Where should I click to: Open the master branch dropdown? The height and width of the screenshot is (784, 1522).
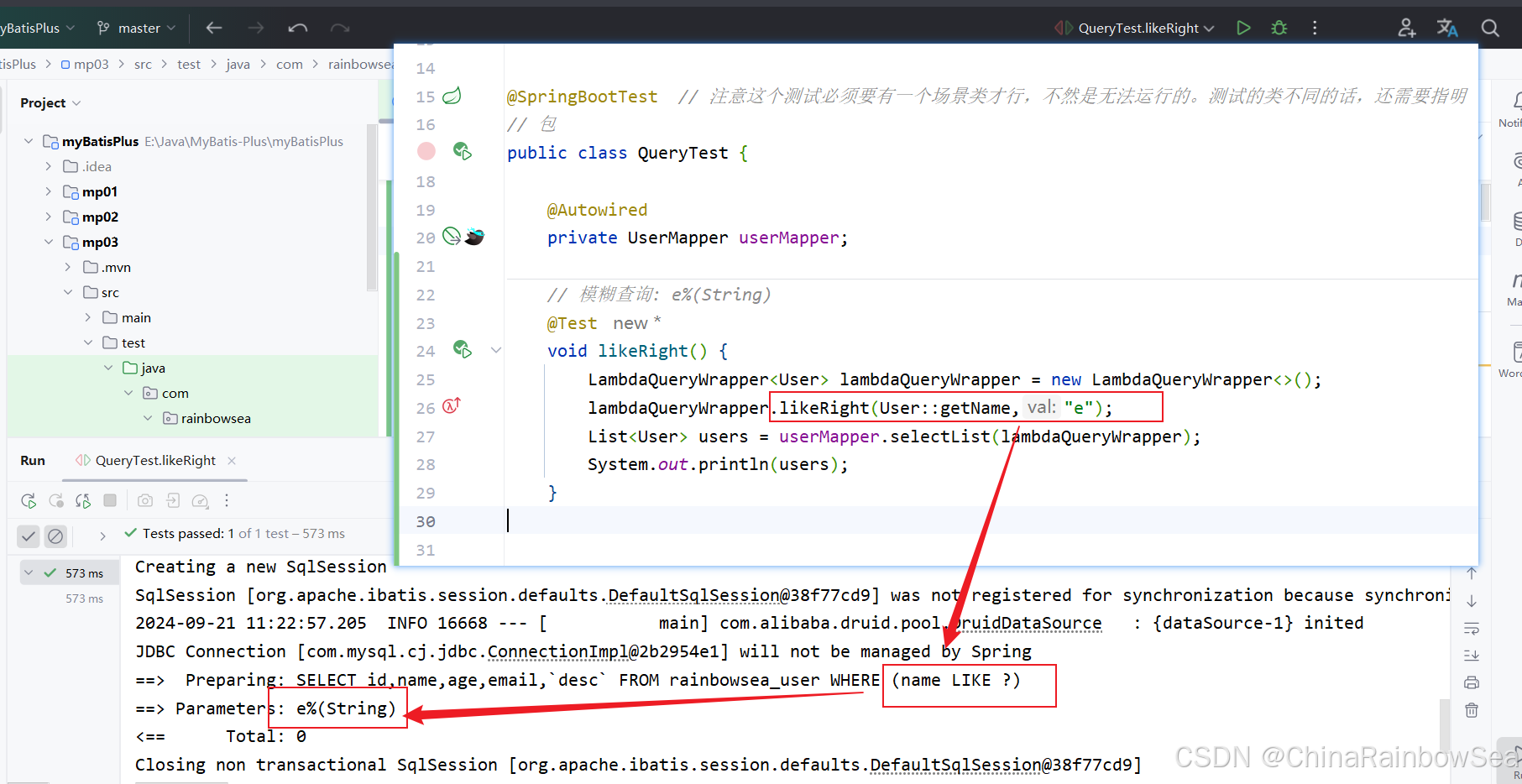point(137,28)
